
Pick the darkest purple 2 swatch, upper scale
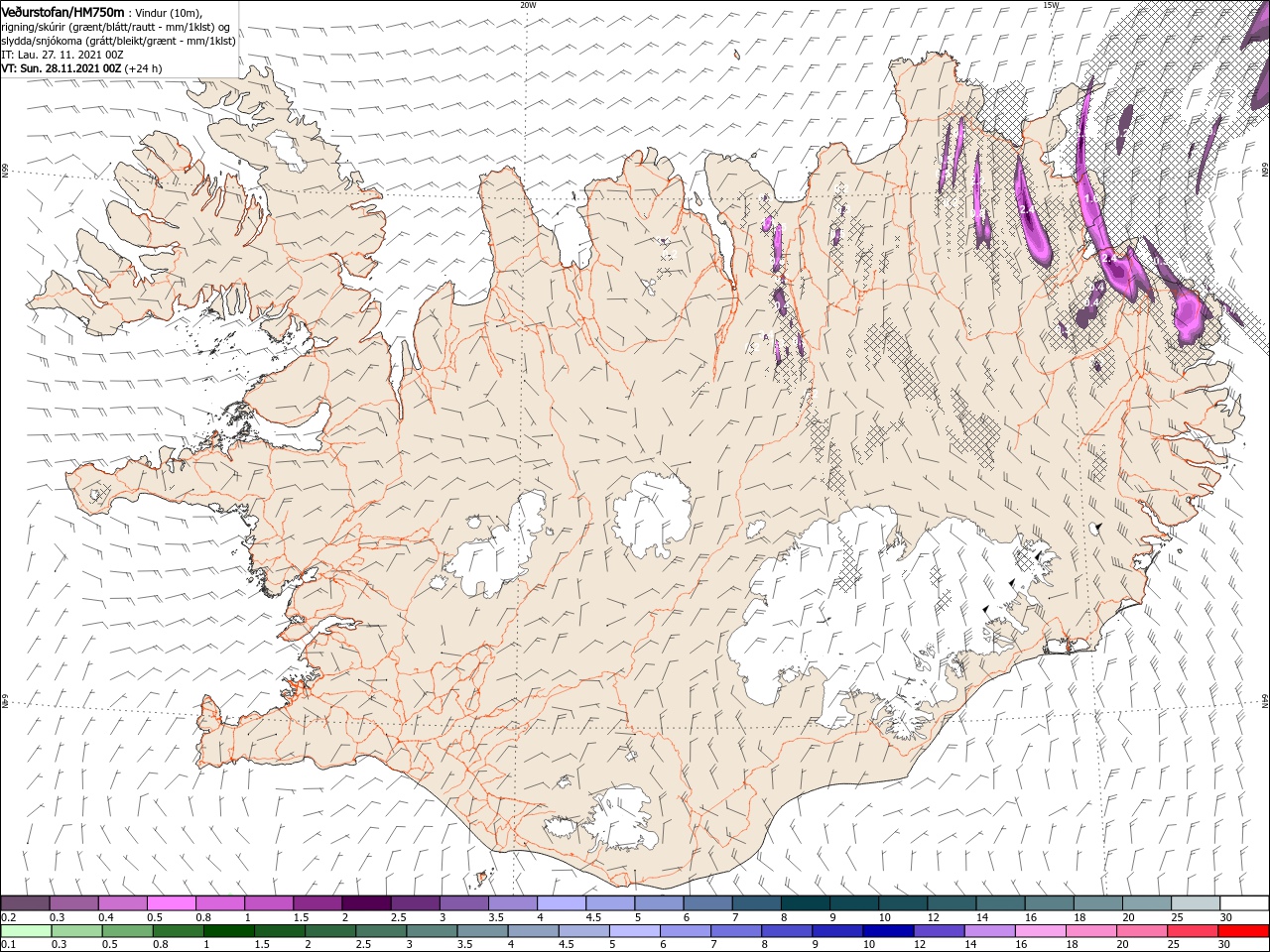tap(366, 902)
